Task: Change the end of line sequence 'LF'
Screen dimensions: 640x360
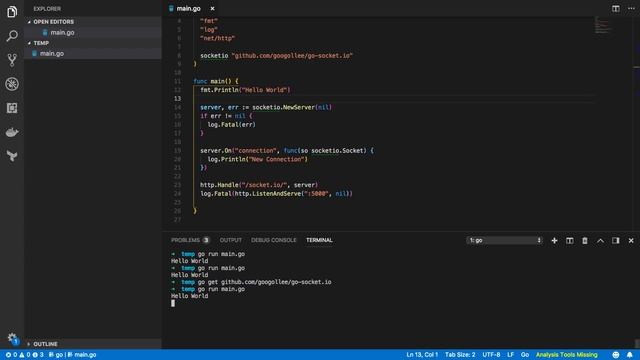Action: [510, 355]
